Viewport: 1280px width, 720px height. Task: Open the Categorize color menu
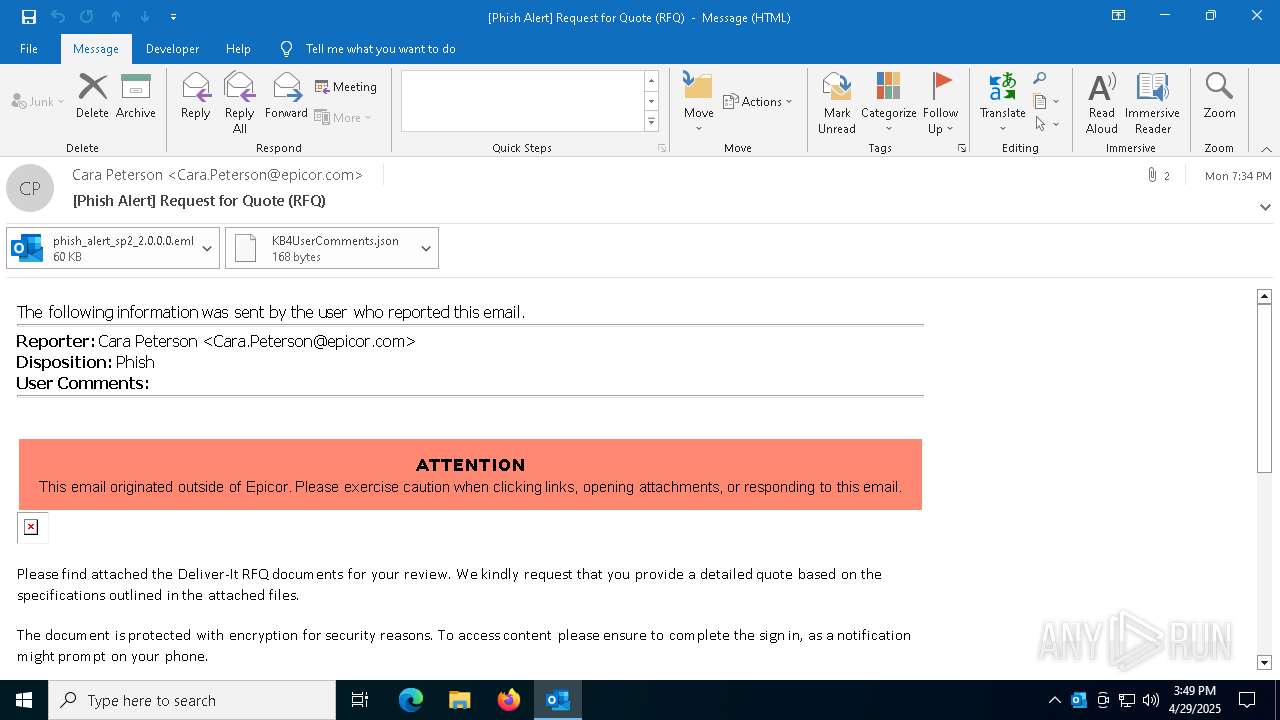888,103
